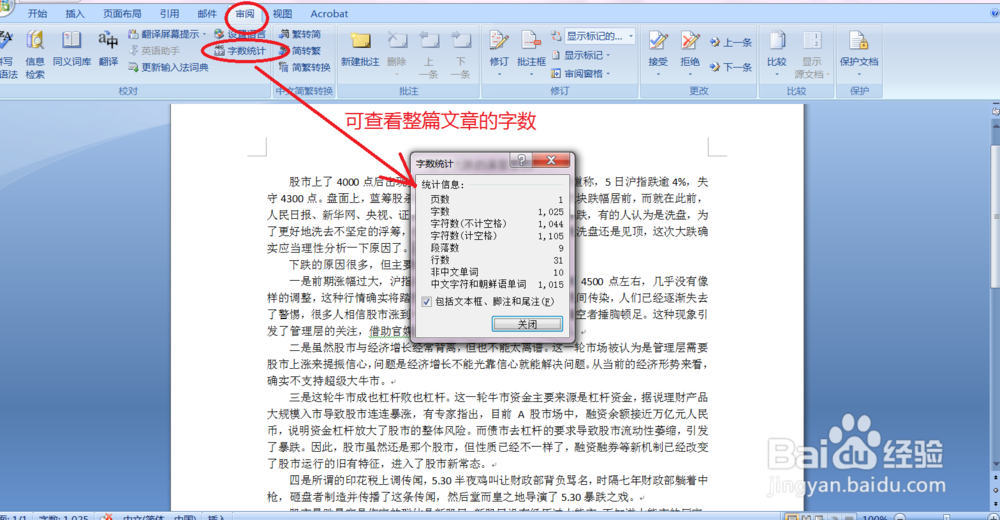The height and width of the screenshot is (520, 1000).
Task: Go to Next change (下一条) in 更改 group
Action: click(731, 66)
